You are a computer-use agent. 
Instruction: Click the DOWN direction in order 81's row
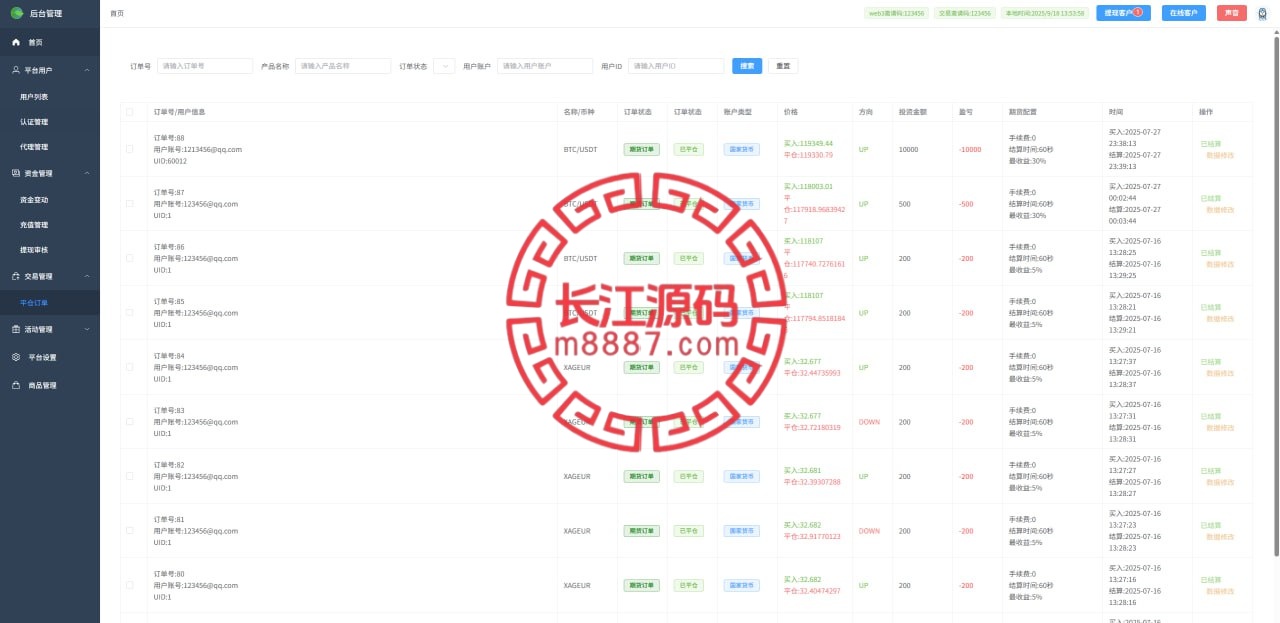(x=869, y=531)
